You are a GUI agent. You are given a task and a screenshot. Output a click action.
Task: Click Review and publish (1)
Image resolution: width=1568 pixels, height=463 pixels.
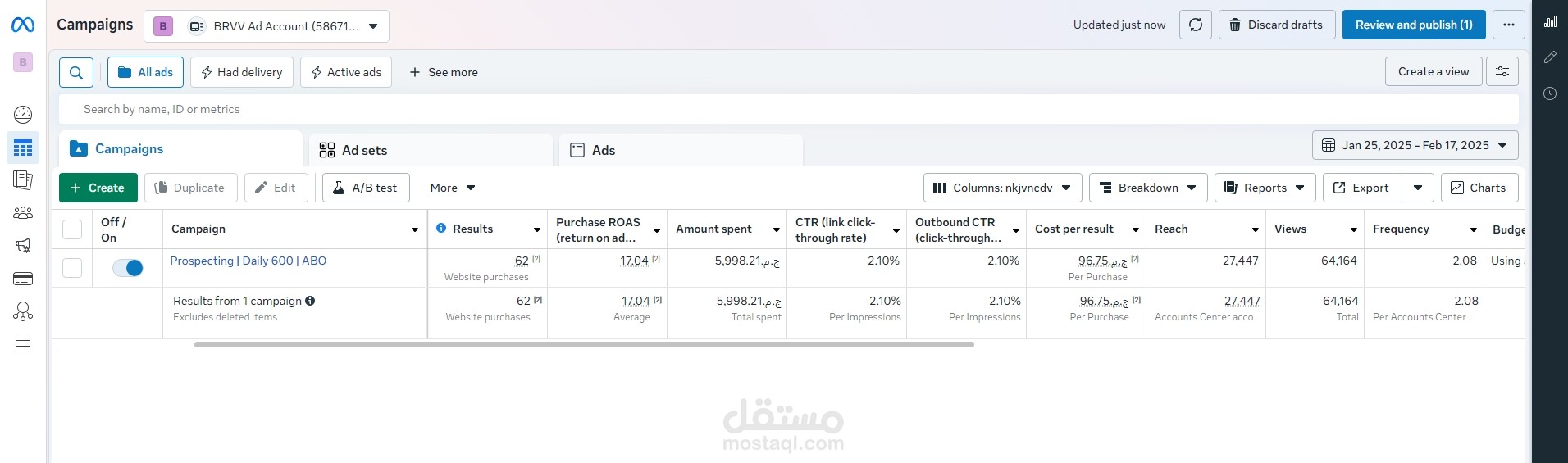(x=1414, y=25)
